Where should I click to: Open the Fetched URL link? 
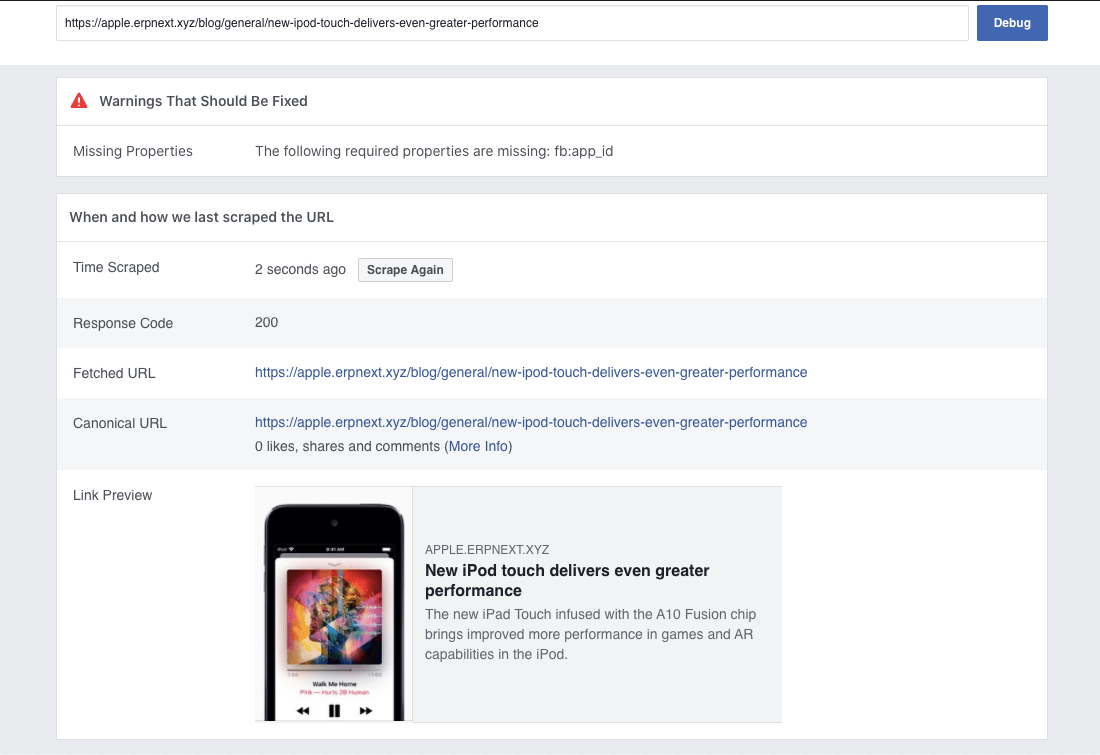531,372
